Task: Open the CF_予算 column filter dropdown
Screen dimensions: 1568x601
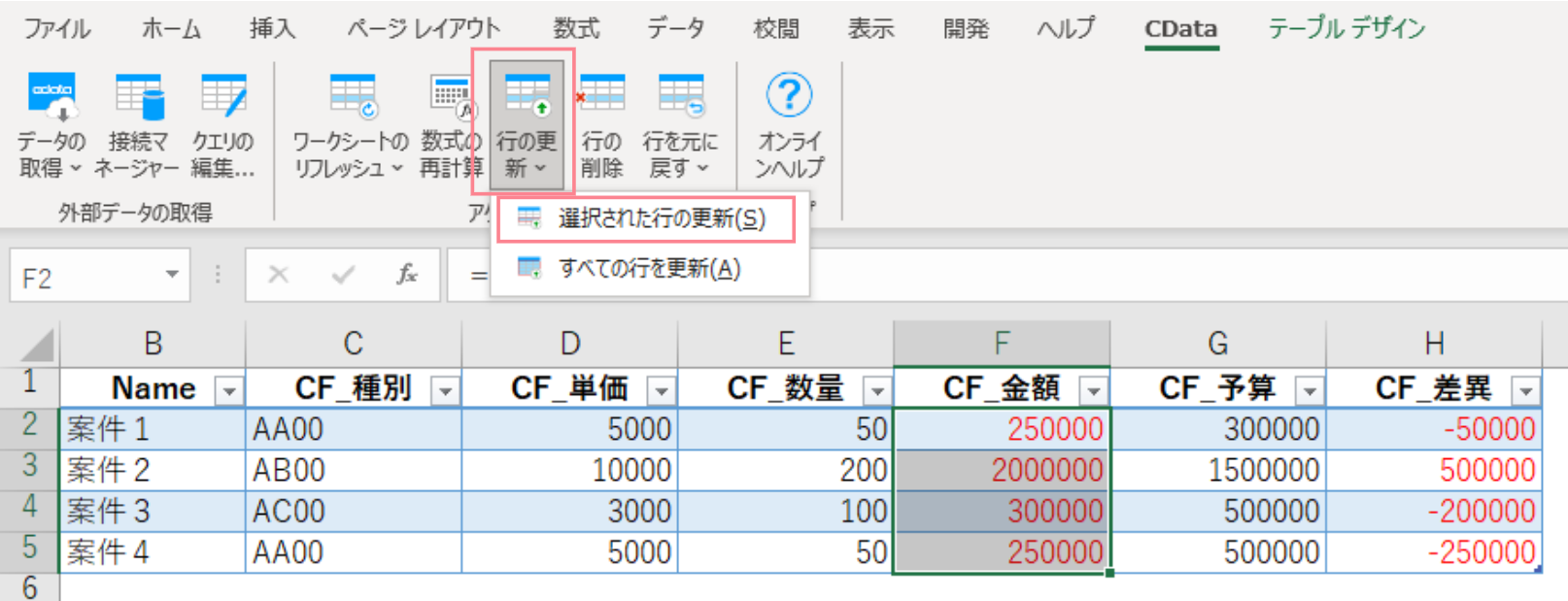Action: (1310, 390)
